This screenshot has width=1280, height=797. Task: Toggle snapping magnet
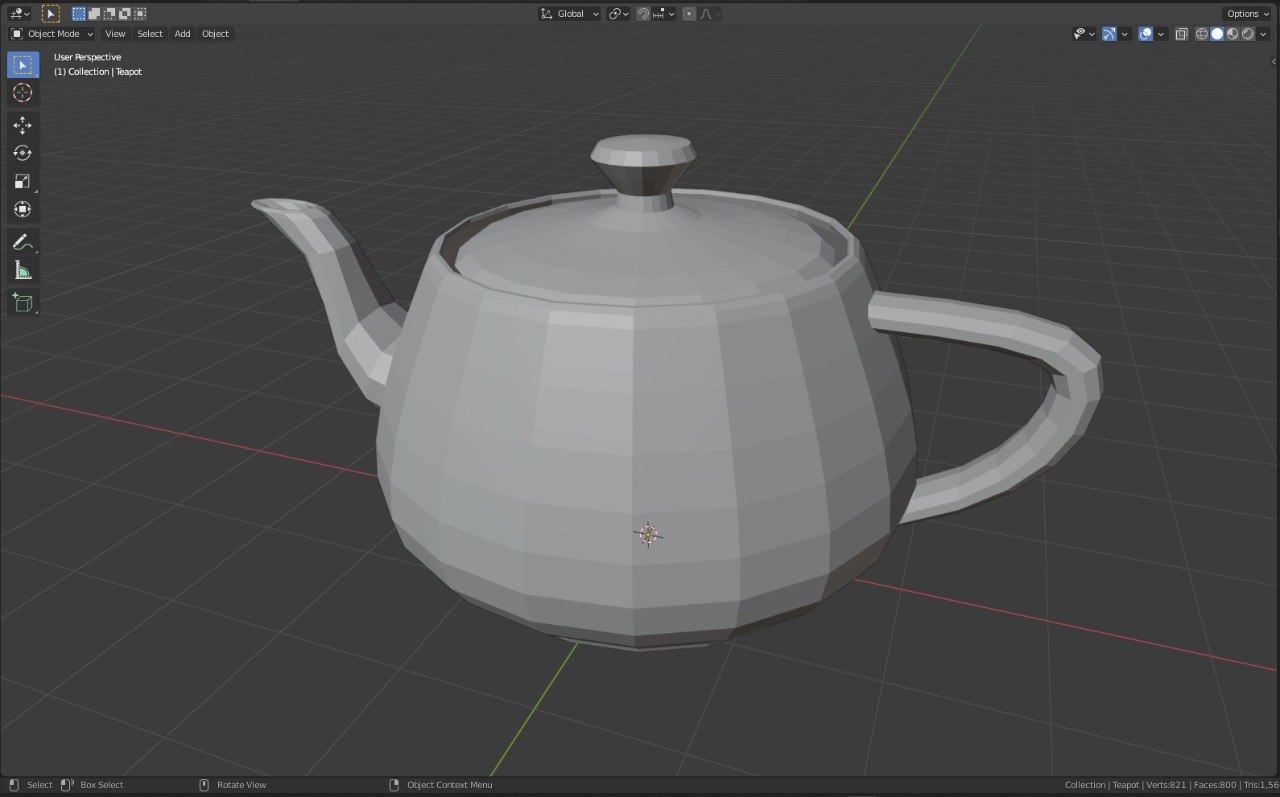click(x=643, y=14)
